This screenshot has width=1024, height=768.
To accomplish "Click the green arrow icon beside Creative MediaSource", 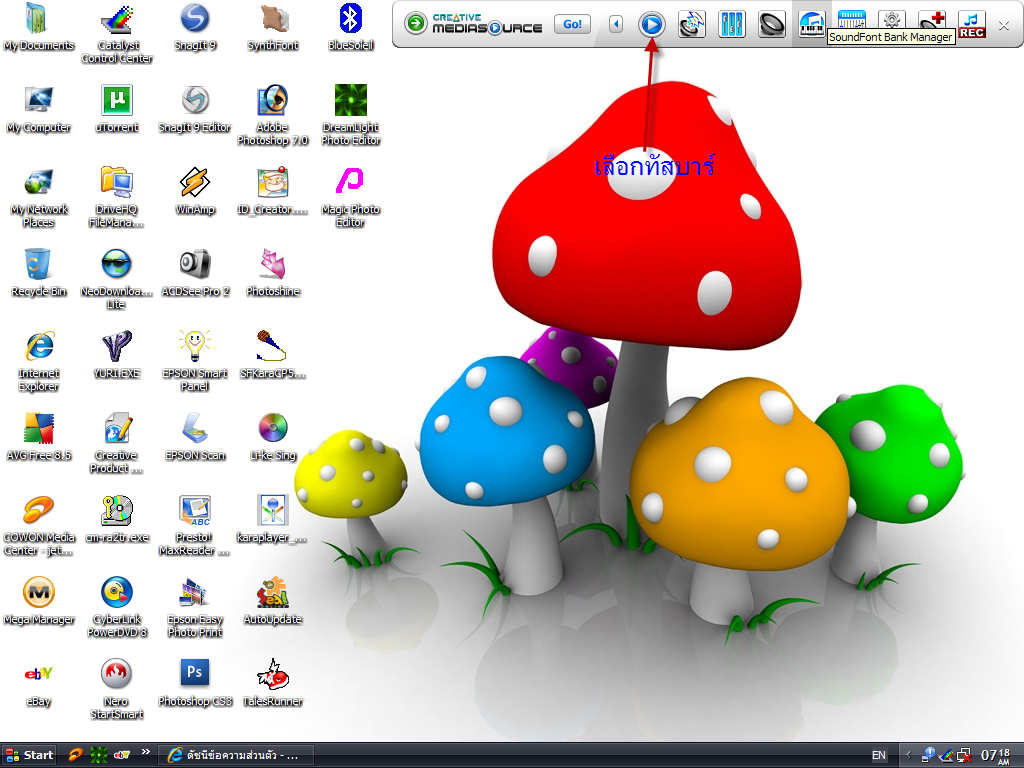I will click(x=415, y=24).
